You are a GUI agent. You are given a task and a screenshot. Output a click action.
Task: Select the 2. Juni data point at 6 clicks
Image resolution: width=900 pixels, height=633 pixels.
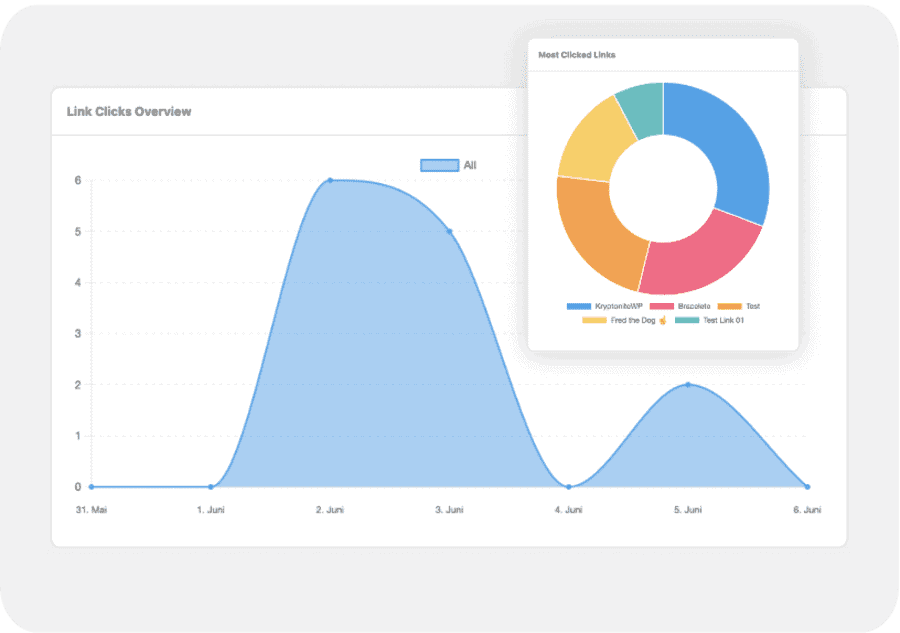(x=330, y=180)
